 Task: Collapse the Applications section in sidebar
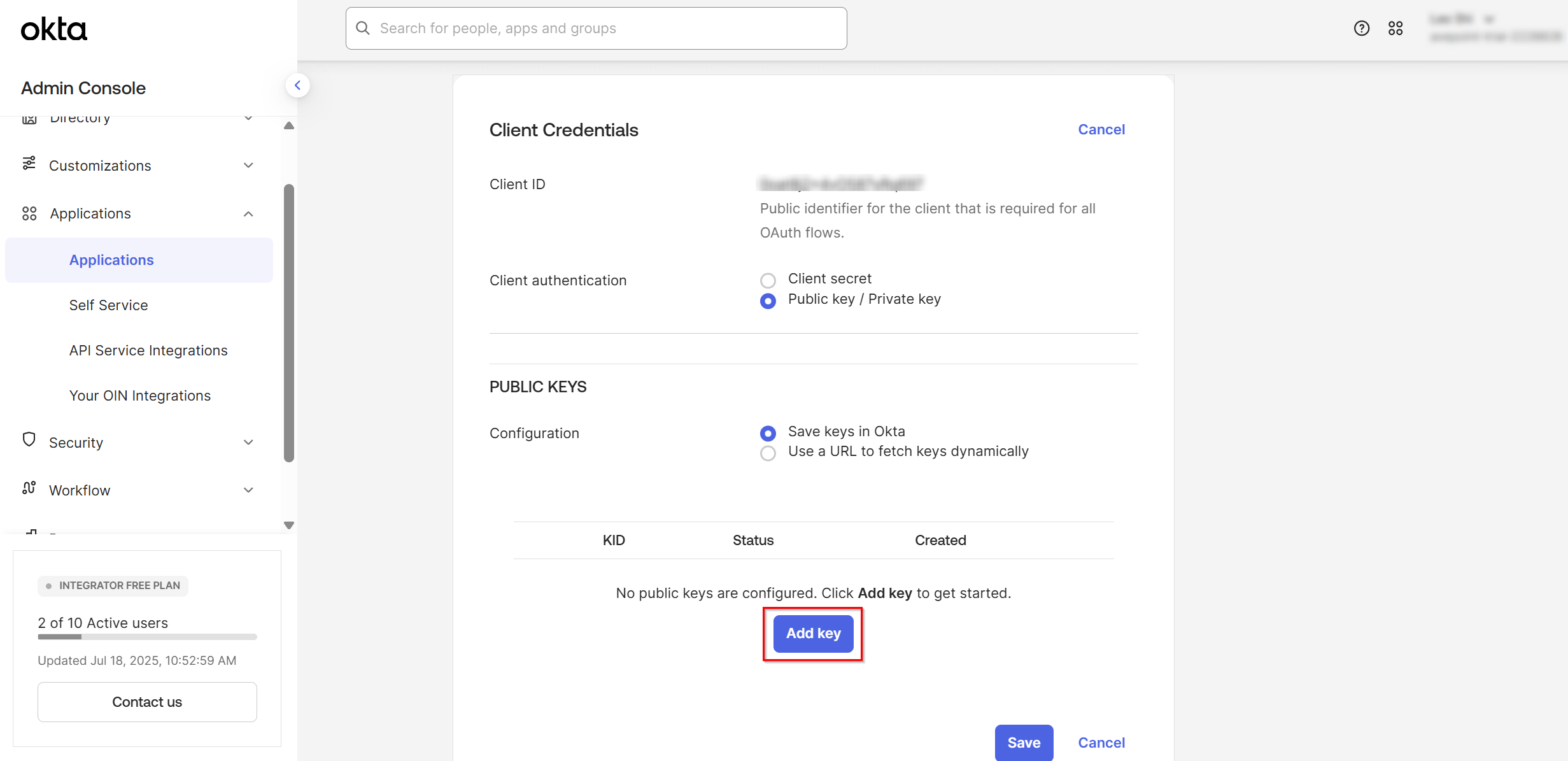[x=248, y=213]
